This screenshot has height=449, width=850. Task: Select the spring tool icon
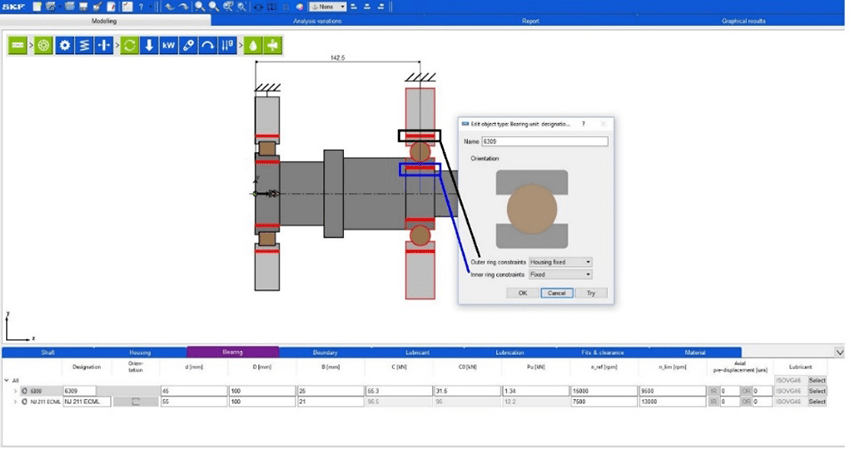(84, 46)
